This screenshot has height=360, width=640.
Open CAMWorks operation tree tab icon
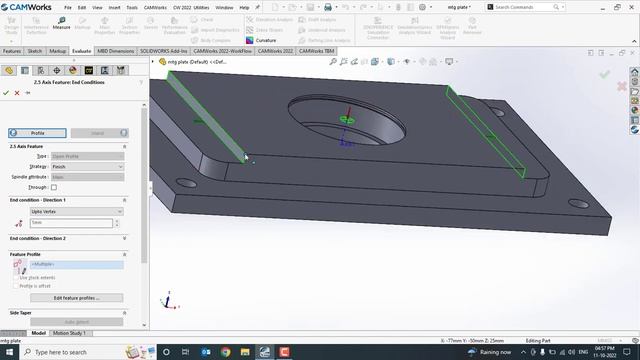pyautogui.click(x=104, y=71)
